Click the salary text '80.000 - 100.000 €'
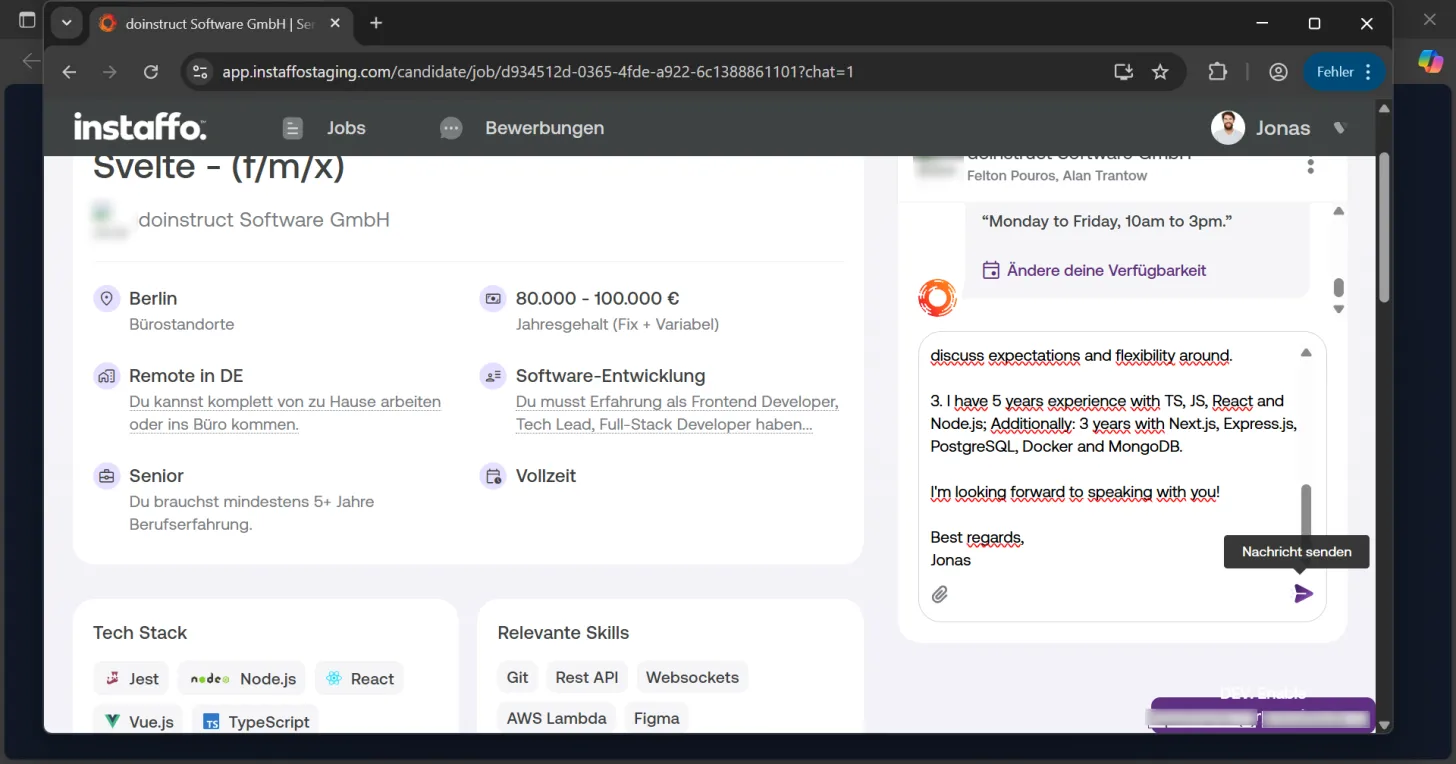This screenshot has width=1456, height=764. 598,298
